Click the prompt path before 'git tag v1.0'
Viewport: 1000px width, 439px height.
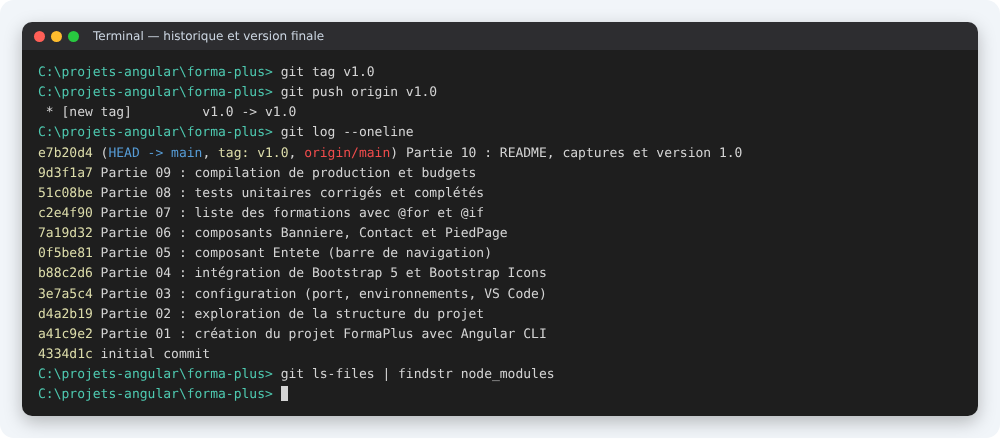click(156, 72)
